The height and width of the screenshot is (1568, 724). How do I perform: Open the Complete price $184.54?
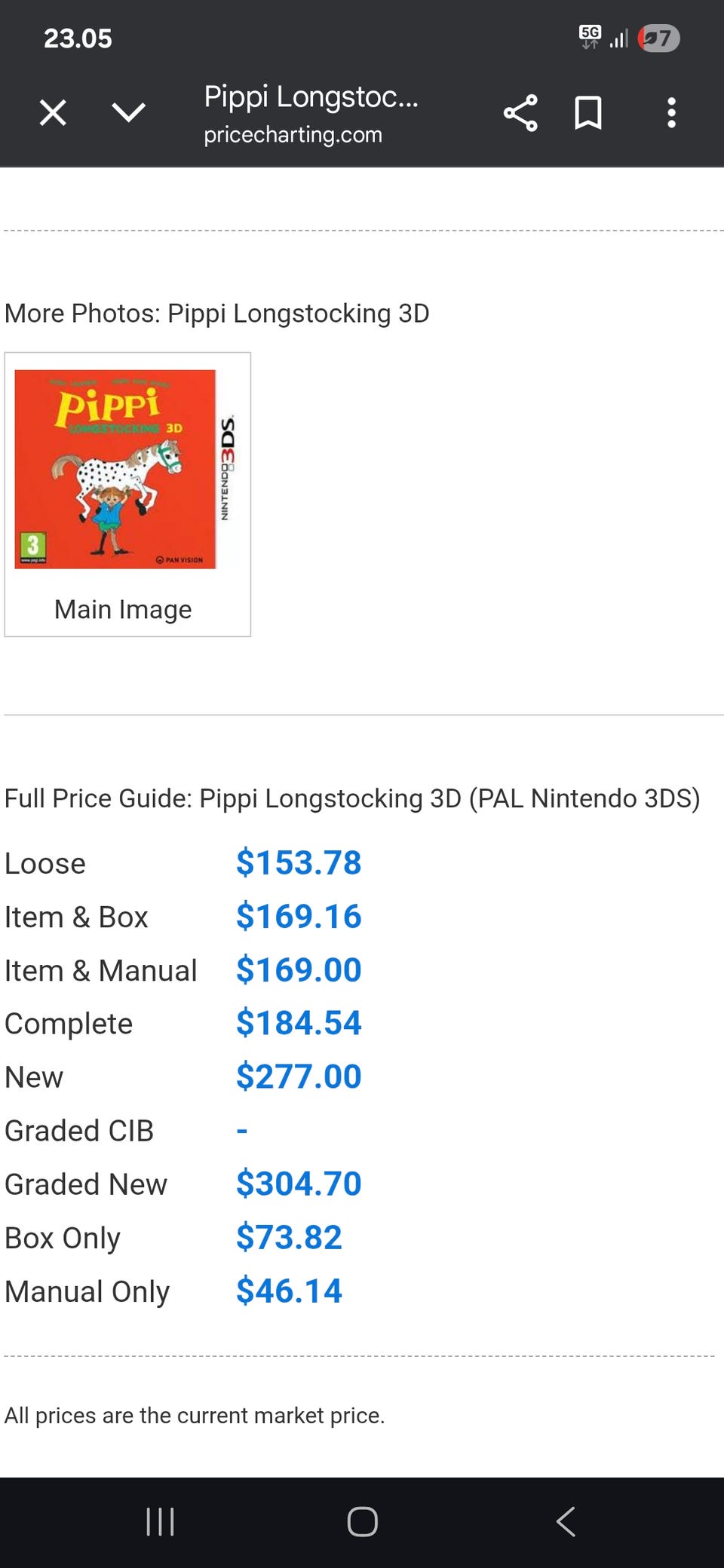click(299, 1024)
